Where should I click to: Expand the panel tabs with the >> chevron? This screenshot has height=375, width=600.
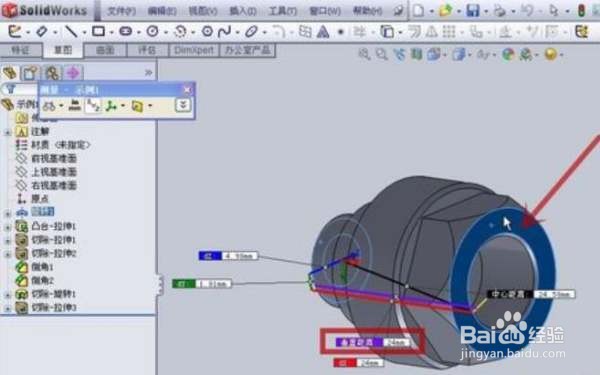coord(148,73)
